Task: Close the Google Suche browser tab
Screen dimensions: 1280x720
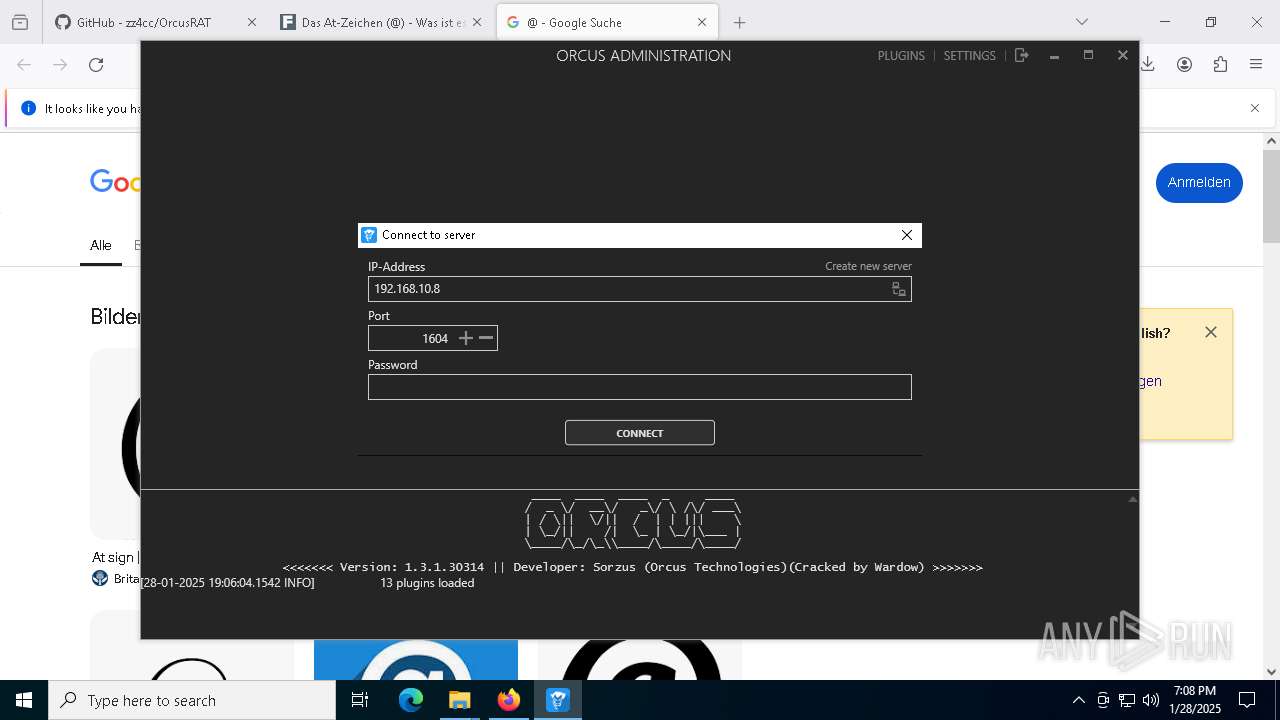Action: [x=702, y=22]
